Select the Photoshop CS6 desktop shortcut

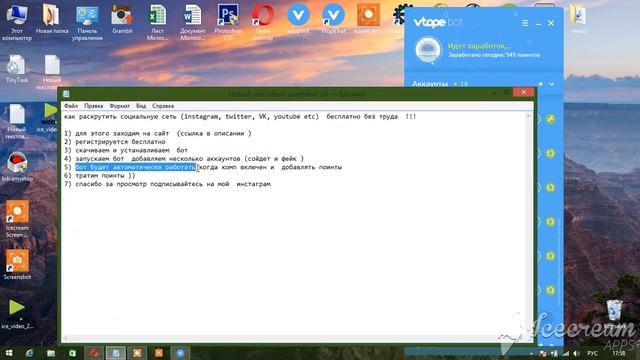pyautogui.click(x=228, y=22)
